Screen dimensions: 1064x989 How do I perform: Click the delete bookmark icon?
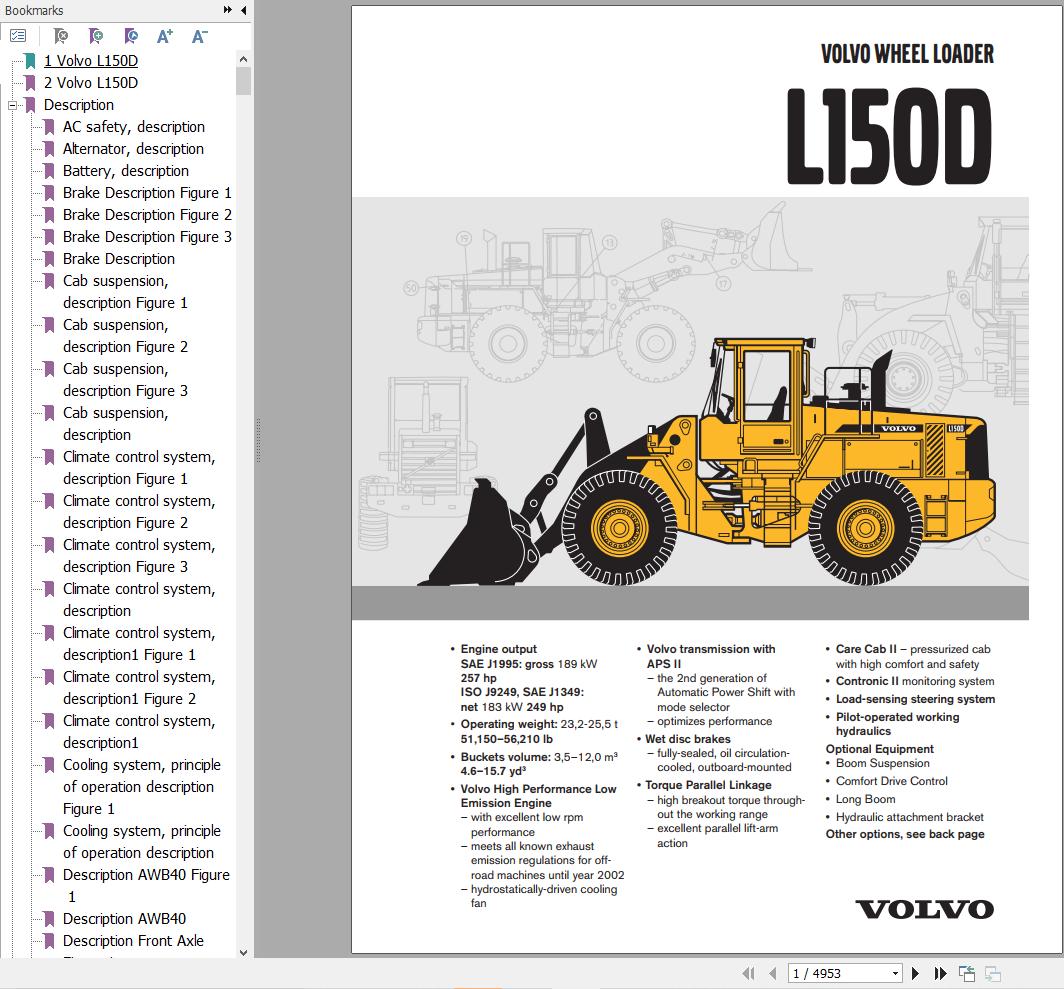[60, 36]
